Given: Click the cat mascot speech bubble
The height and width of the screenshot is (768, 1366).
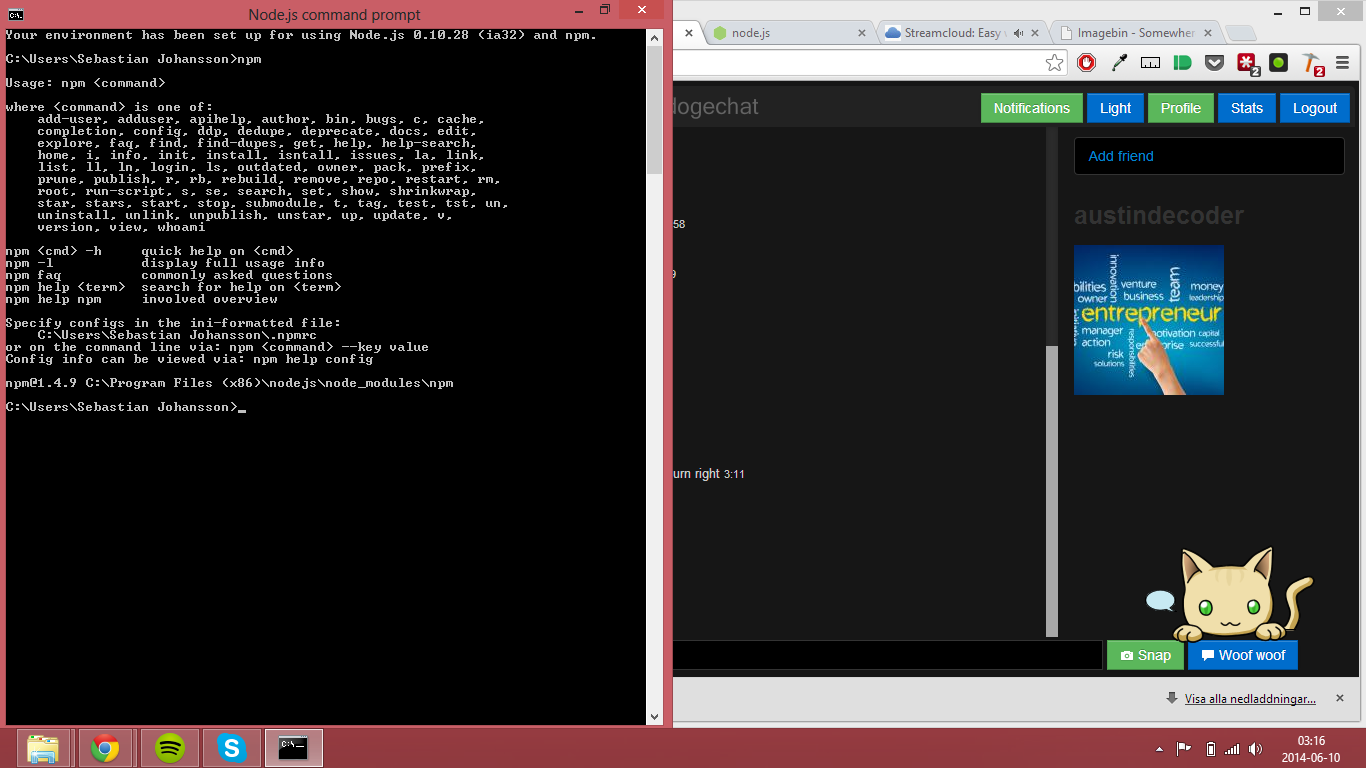Looking at the screenshot, I should coord(1160,601).
